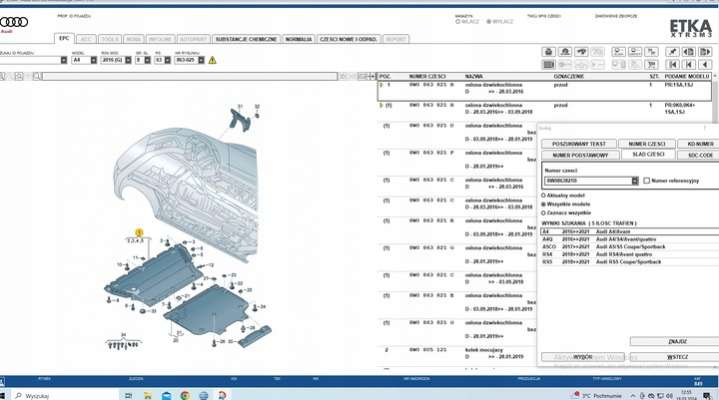Screen dimensions: 719x400
Task: Go to next illustration page arrow icon
Action: [705, 52]
